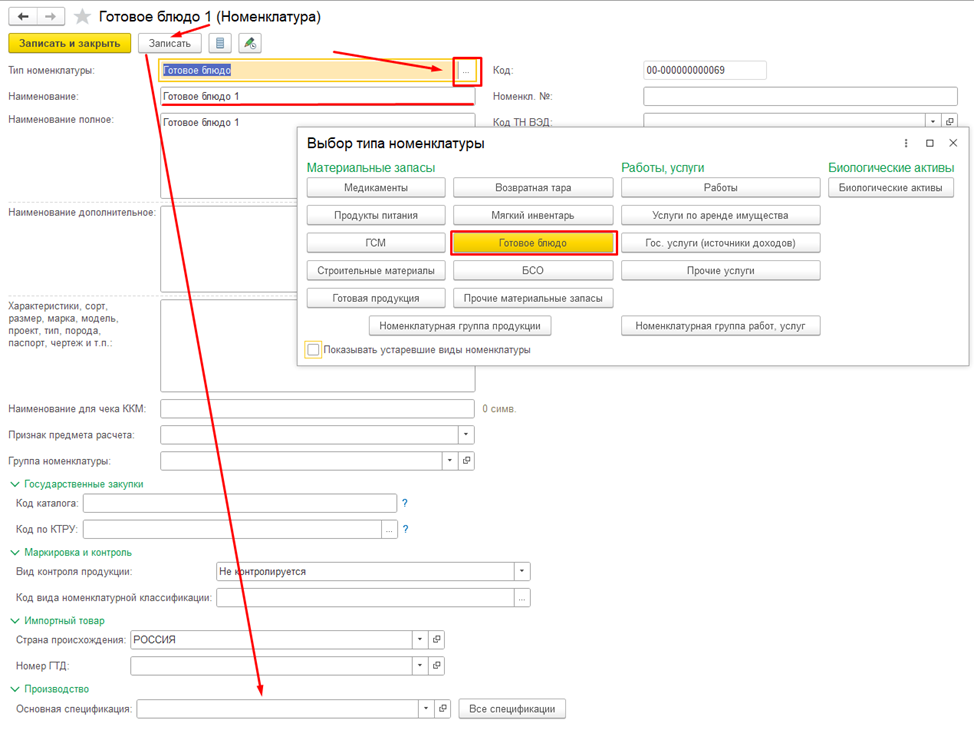Viewport: 974px width, 730px height.
Task: Click Номенклатурная группа продукции button
Action: point(460,326)
